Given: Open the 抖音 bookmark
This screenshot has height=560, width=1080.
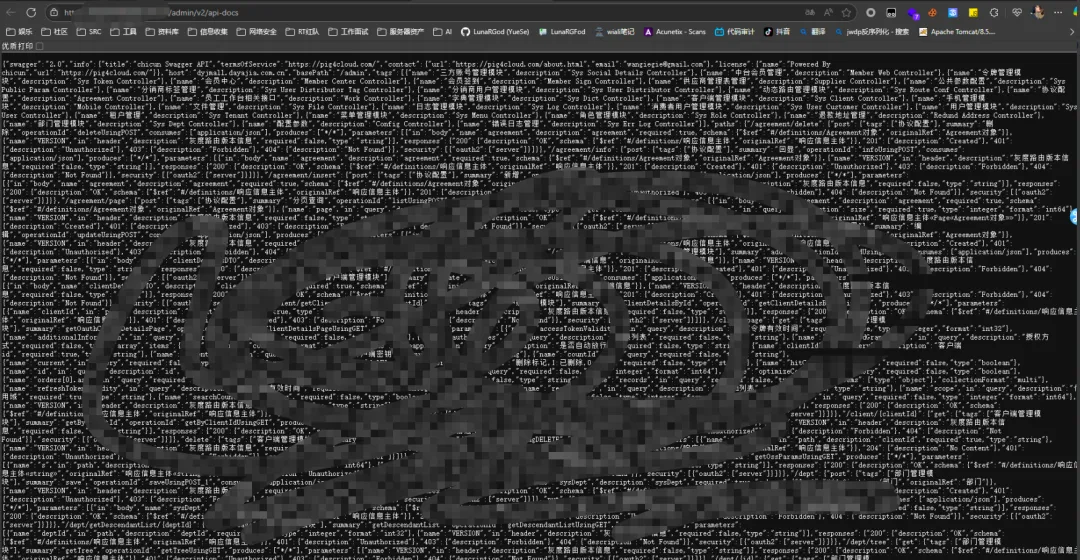Looking at the screenshot, I should coord(777,32).
